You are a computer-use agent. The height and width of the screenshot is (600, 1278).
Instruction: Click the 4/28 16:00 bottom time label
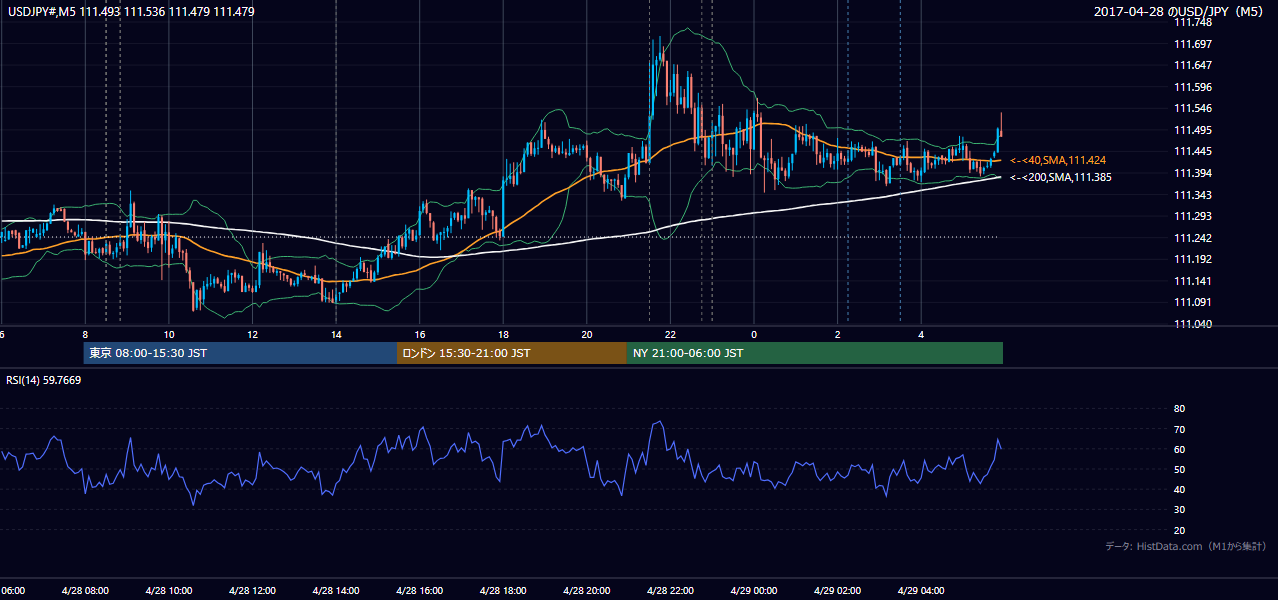(x=420, y=590)
